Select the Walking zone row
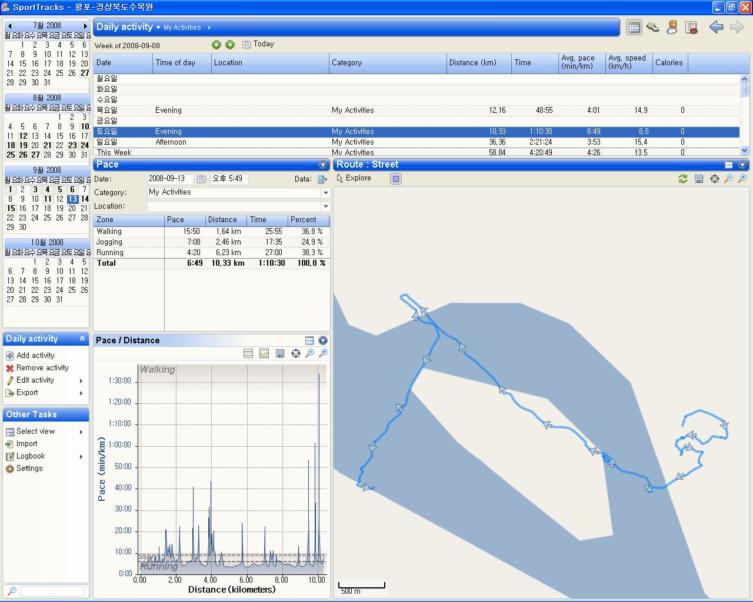 (x=212, y=231)
